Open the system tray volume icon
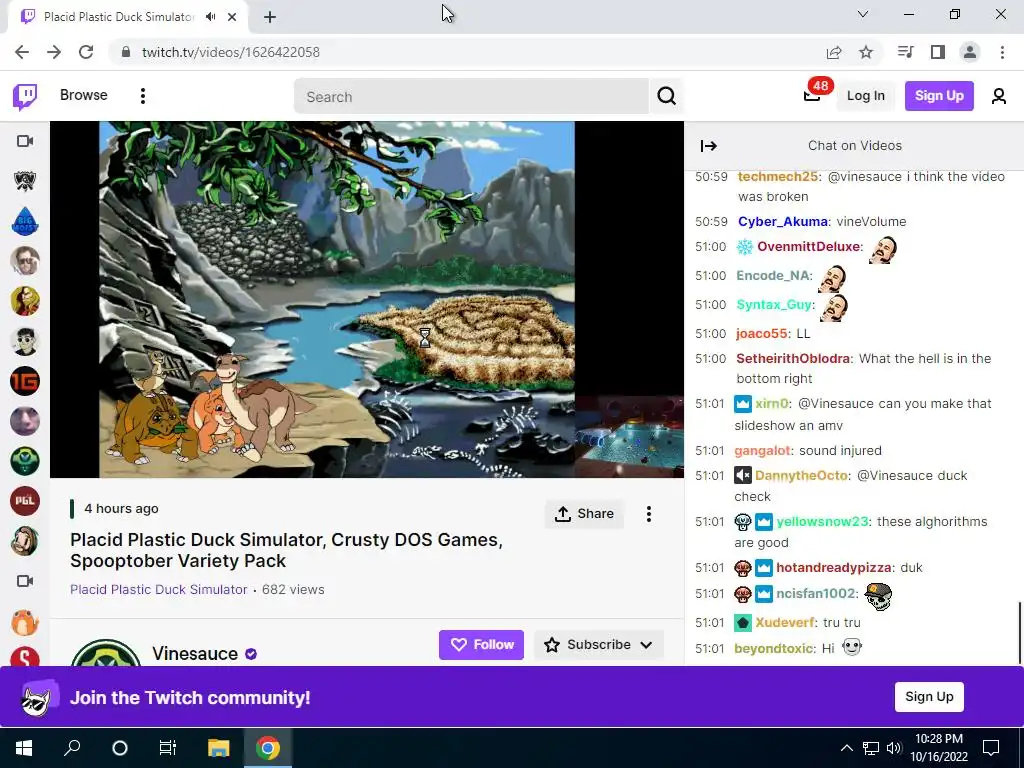 (894, 748)
